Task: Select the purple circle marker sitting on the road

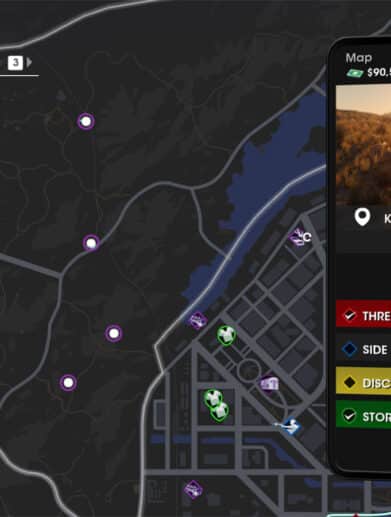Action: click(91, 243)
